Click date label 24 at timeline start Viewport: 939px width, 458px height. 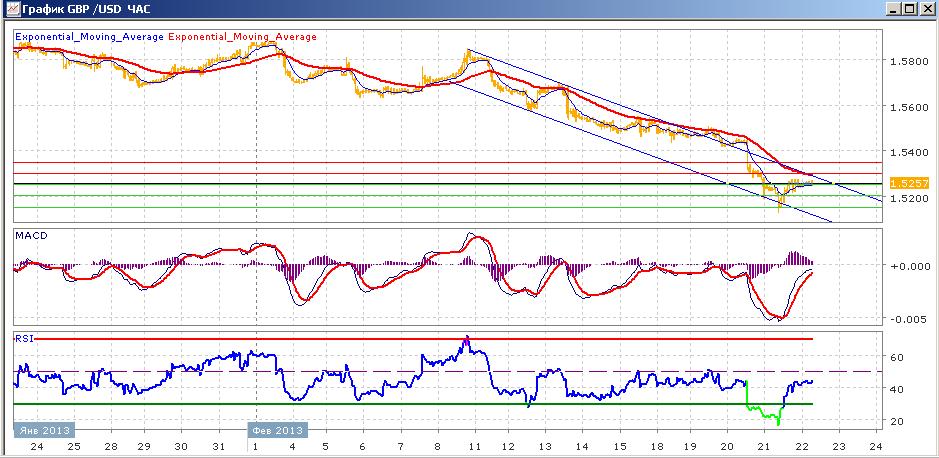37,446
